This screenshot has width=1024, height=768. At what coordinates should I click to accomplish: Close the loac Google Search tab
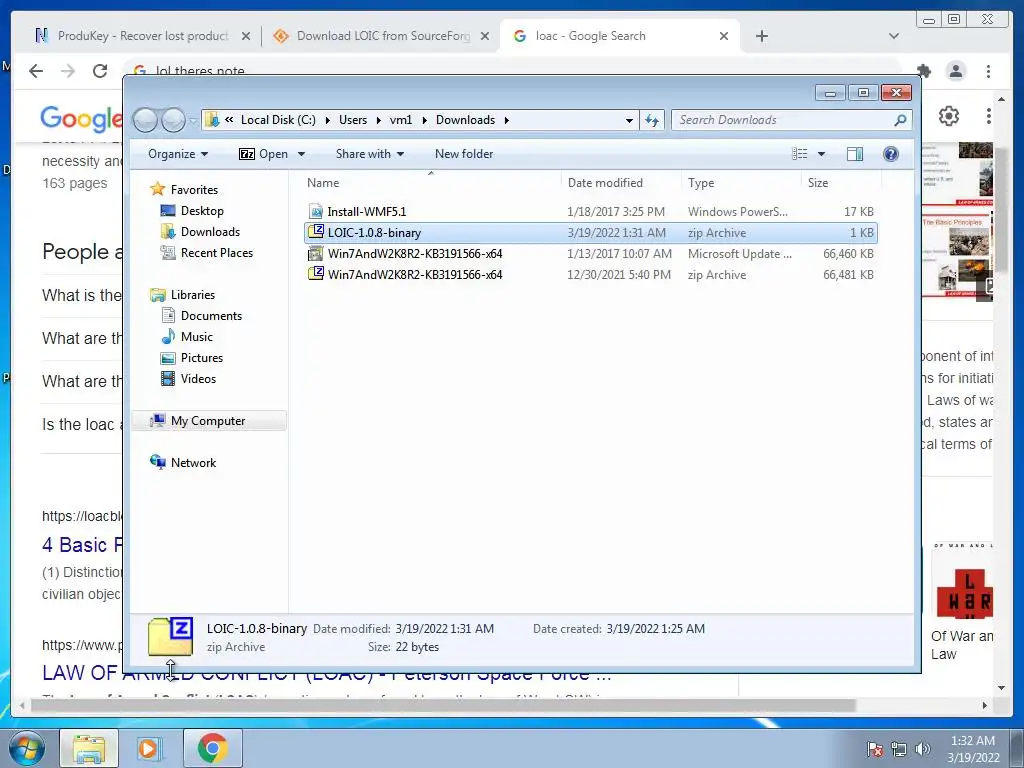coord(724,37)
